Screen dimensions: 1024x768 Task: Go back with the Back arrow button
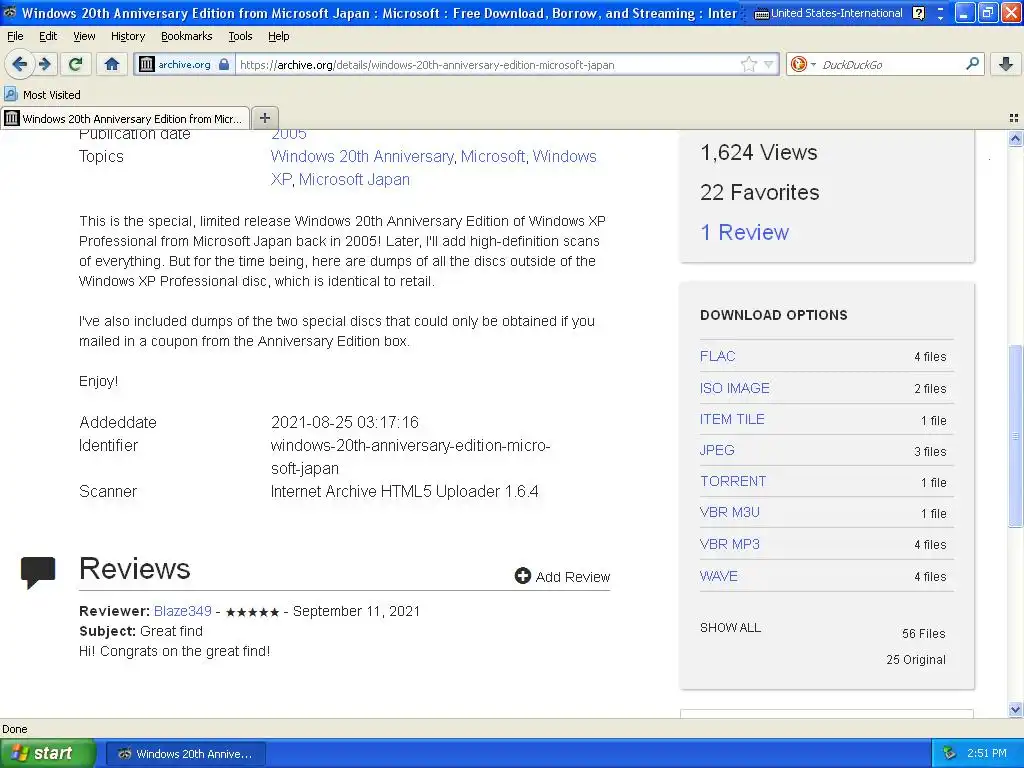(x=20, y=64)
